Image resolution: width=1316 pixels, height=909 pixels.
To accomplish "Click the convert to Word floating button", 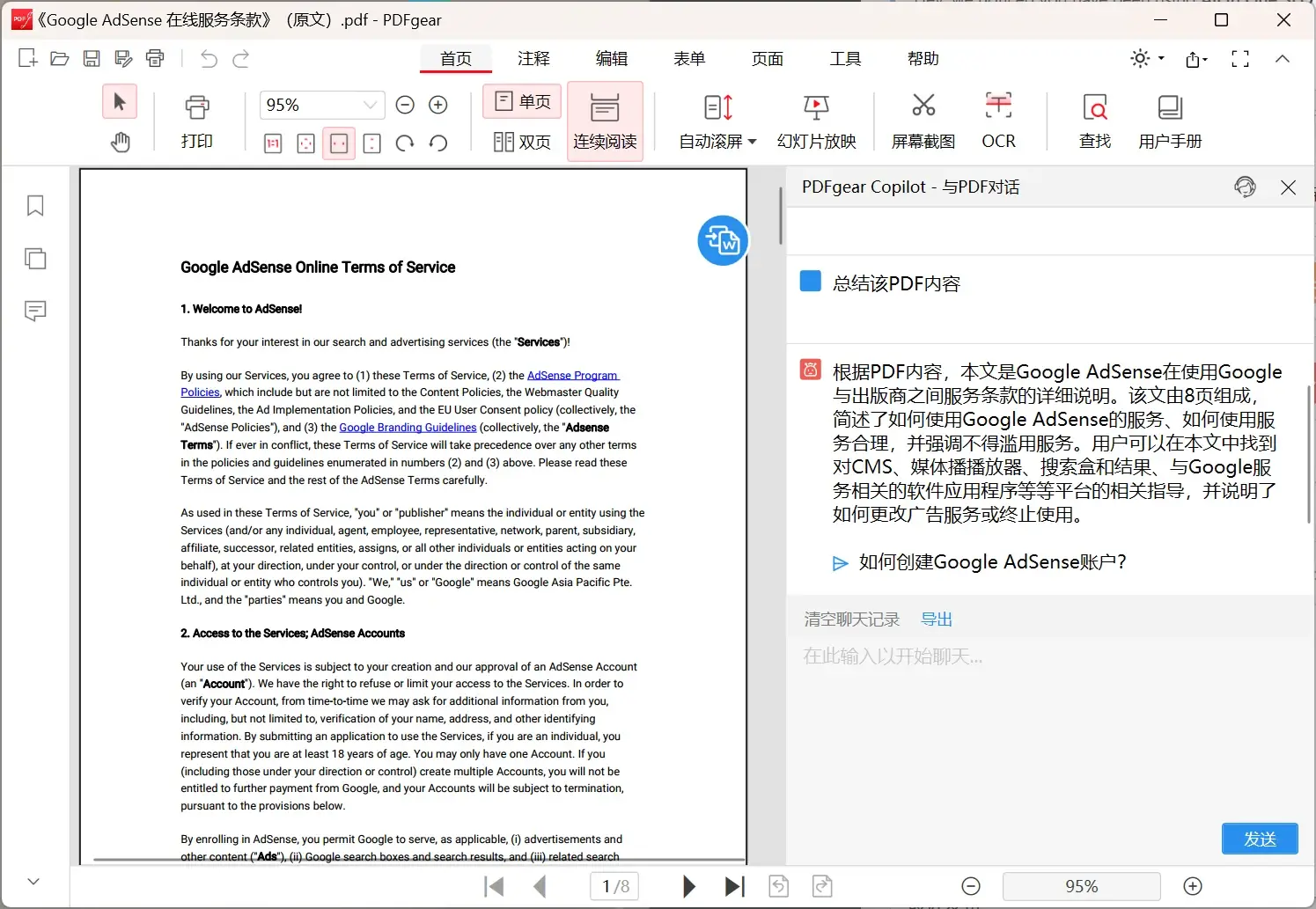I will (x=723, y=240).
